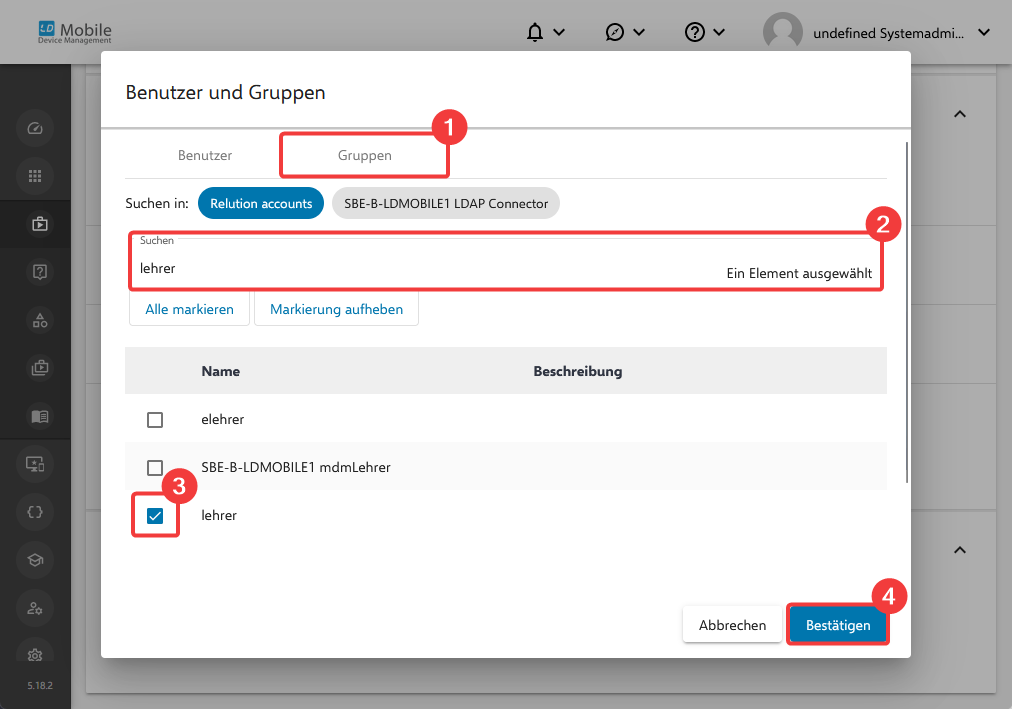Open the help question mark icon
Image resolution: width=1012 pixels, height=709 pixels.
click(694, 32)
